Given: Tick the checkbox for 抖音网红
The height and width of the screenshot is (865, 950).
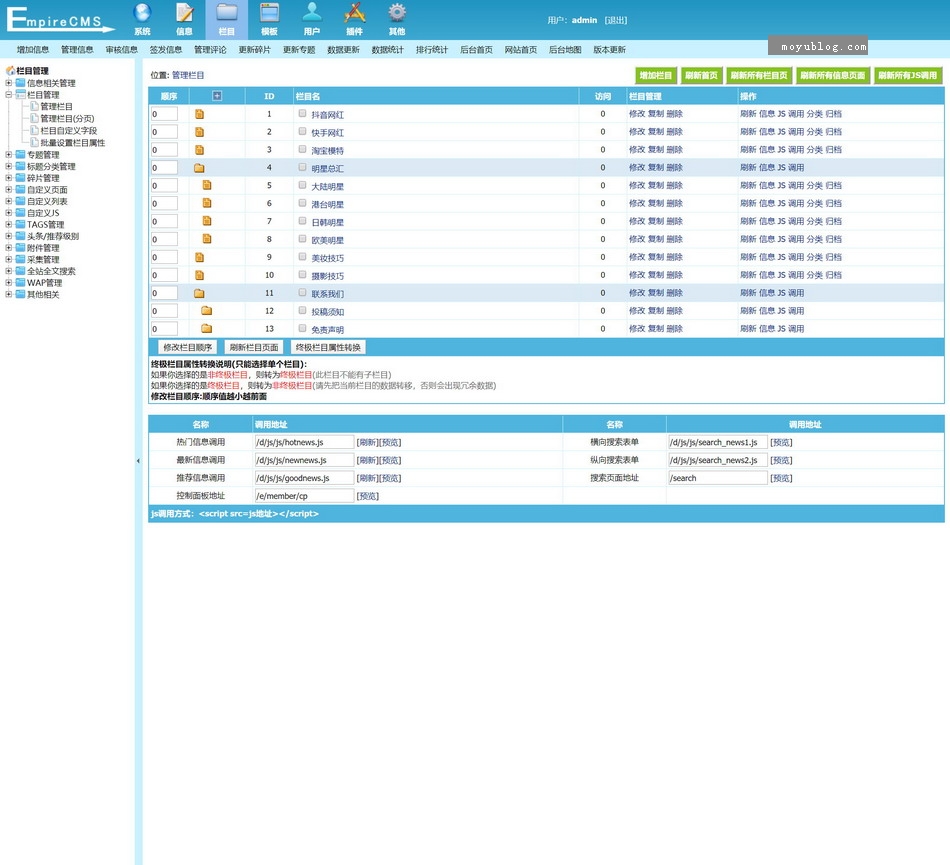Looking at the screenshot, I should tap(302, 113).
